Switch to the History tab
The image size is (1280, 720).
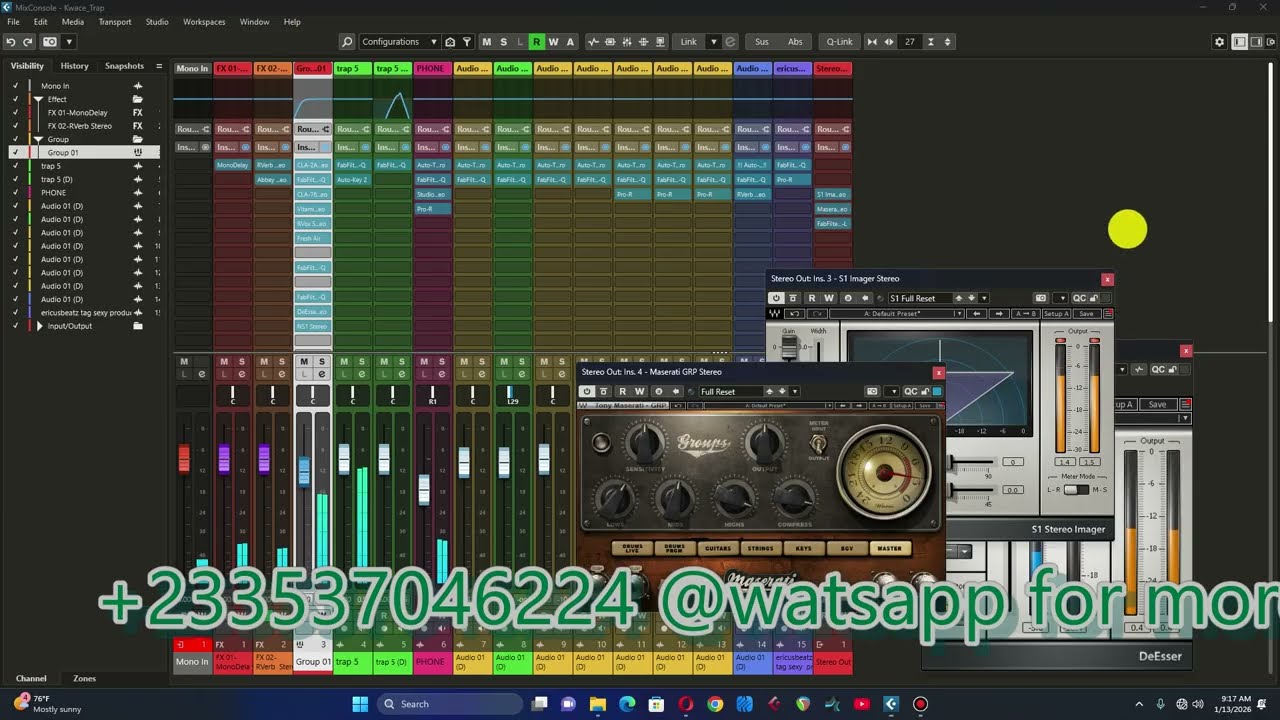click(x=74, y=66)
